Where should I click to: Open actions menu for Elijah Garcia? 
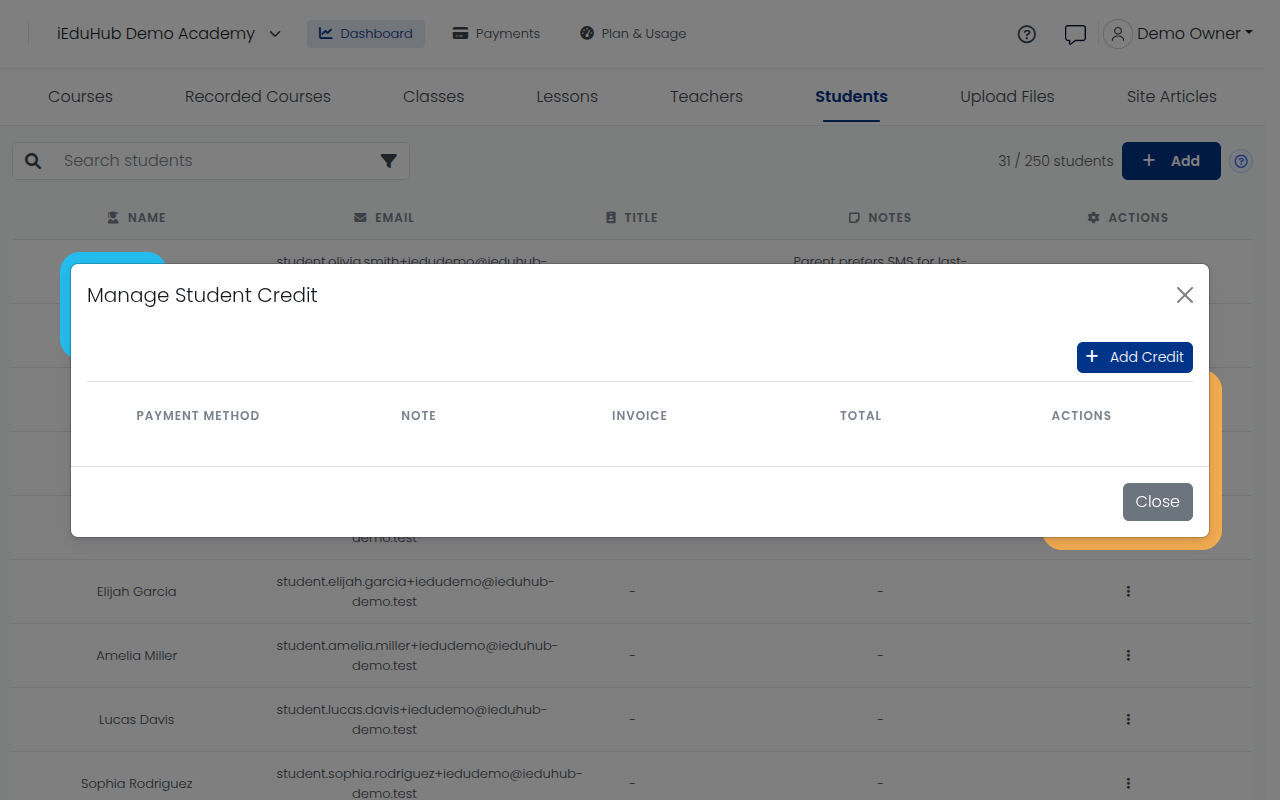coord(1128,592)
